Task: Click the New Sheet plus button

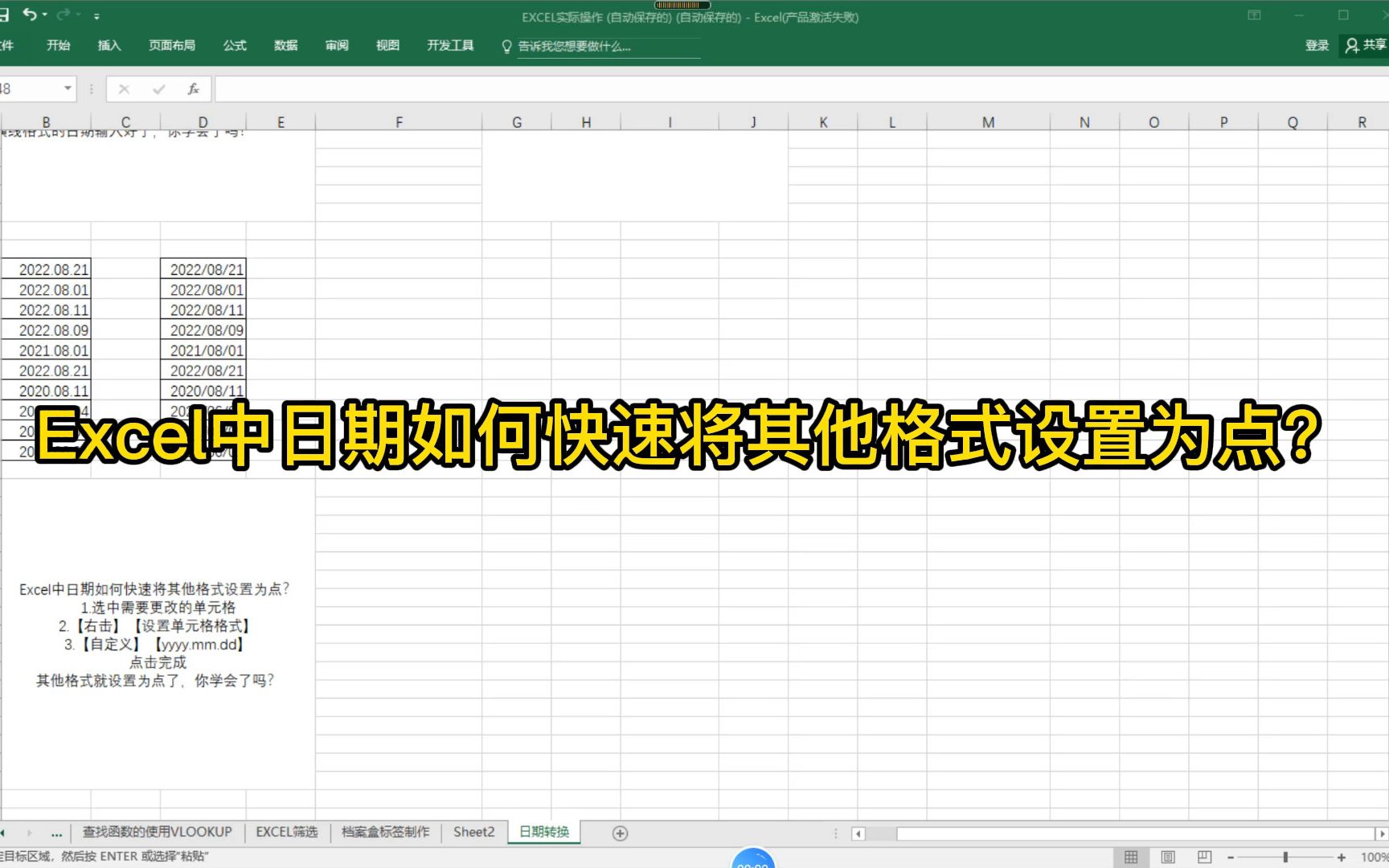Action: point(620,833)
